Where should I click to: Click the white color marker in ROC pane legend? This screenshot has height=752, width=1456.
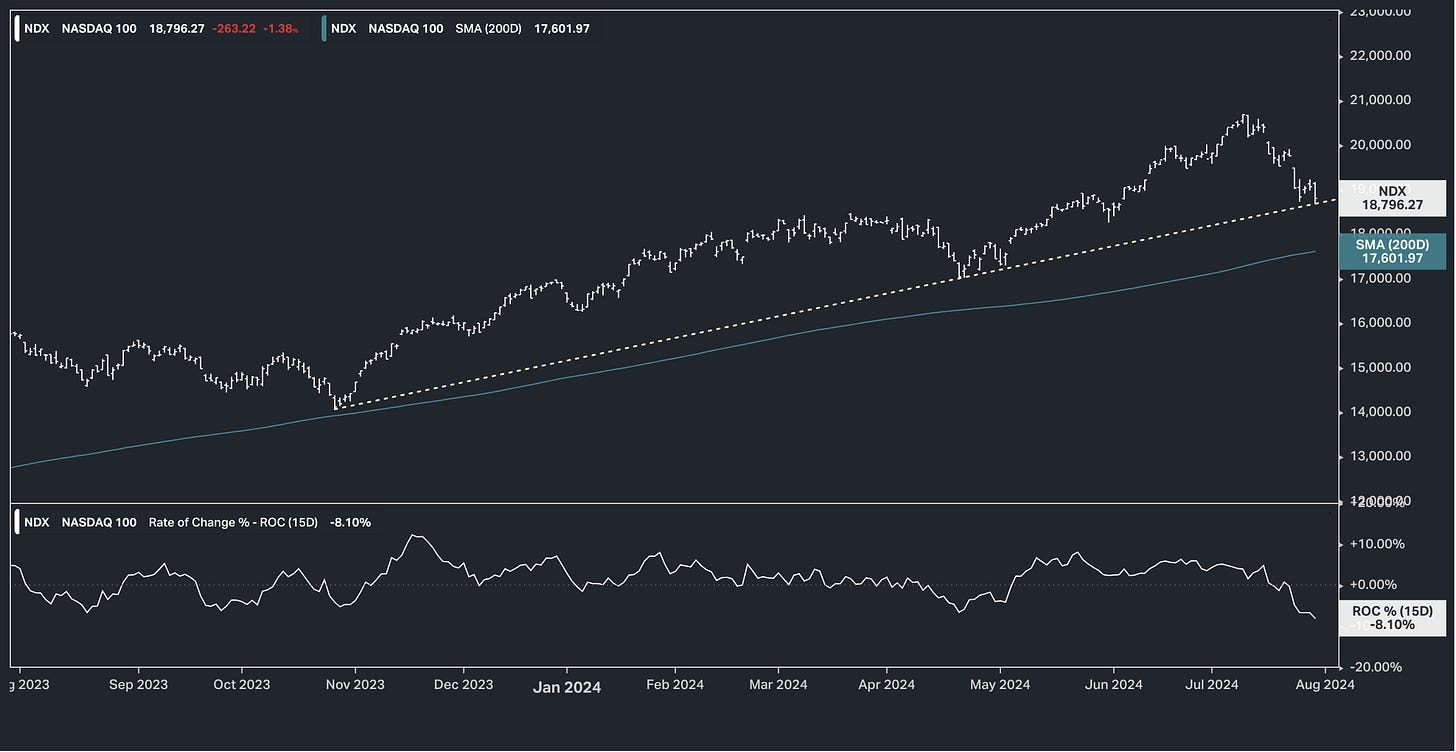[x=18, y=522]
